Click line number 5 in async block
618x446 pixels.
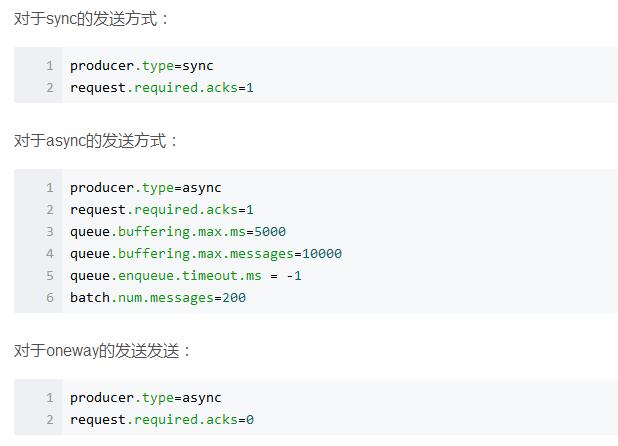pos(50,276)
